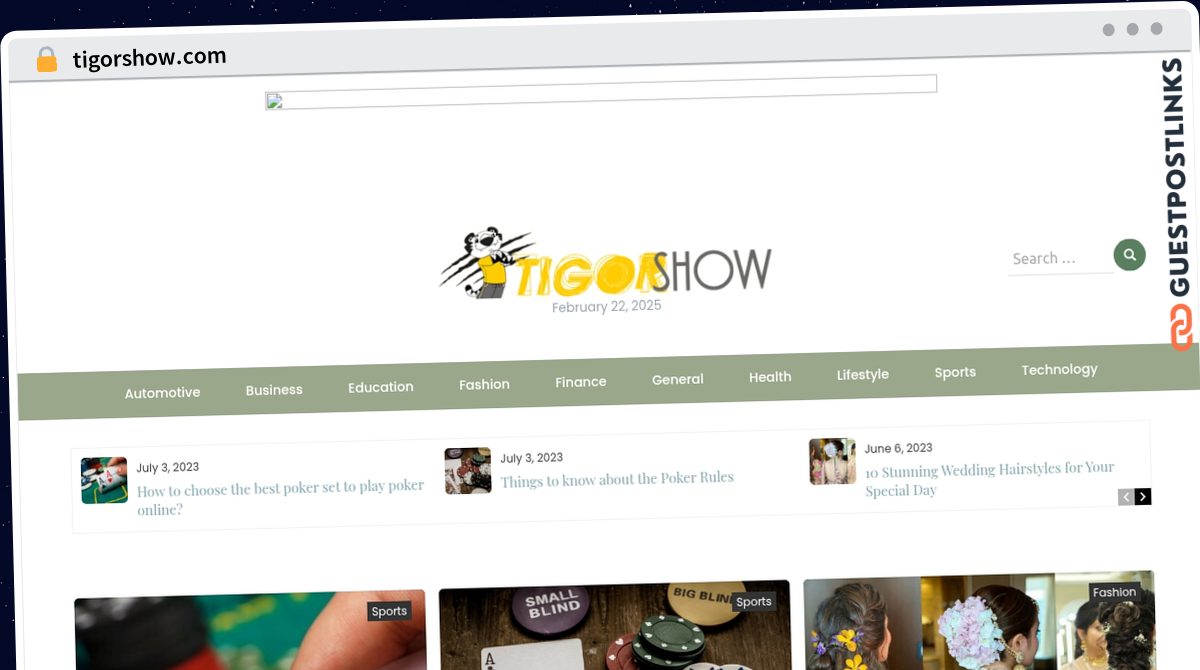The height and width of the screenshot is (670, 1200).
Task: Go to the Lifestyle section
Action: click(863, 374)
